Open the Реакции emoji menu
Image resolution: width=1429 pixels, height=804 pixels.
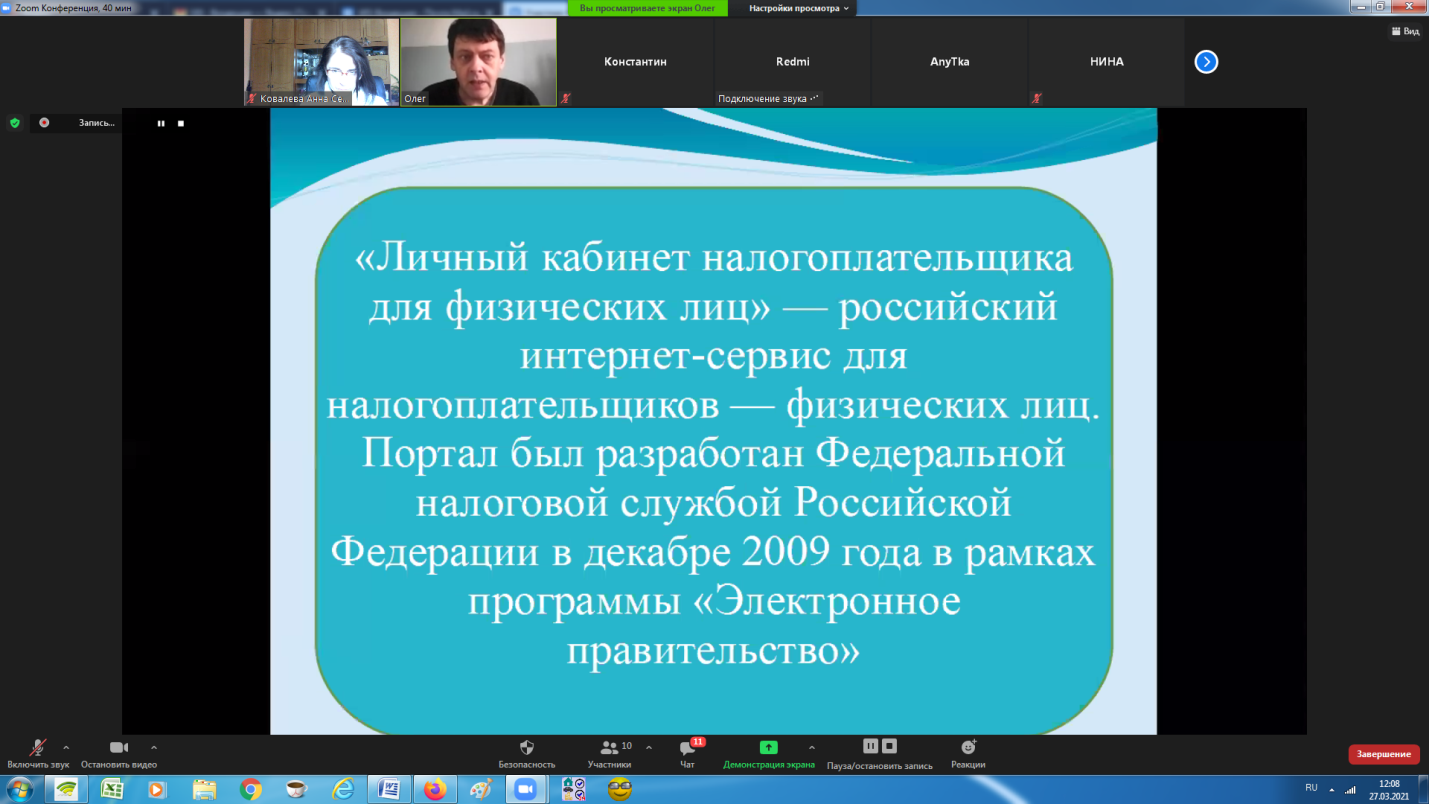(967, 748)
